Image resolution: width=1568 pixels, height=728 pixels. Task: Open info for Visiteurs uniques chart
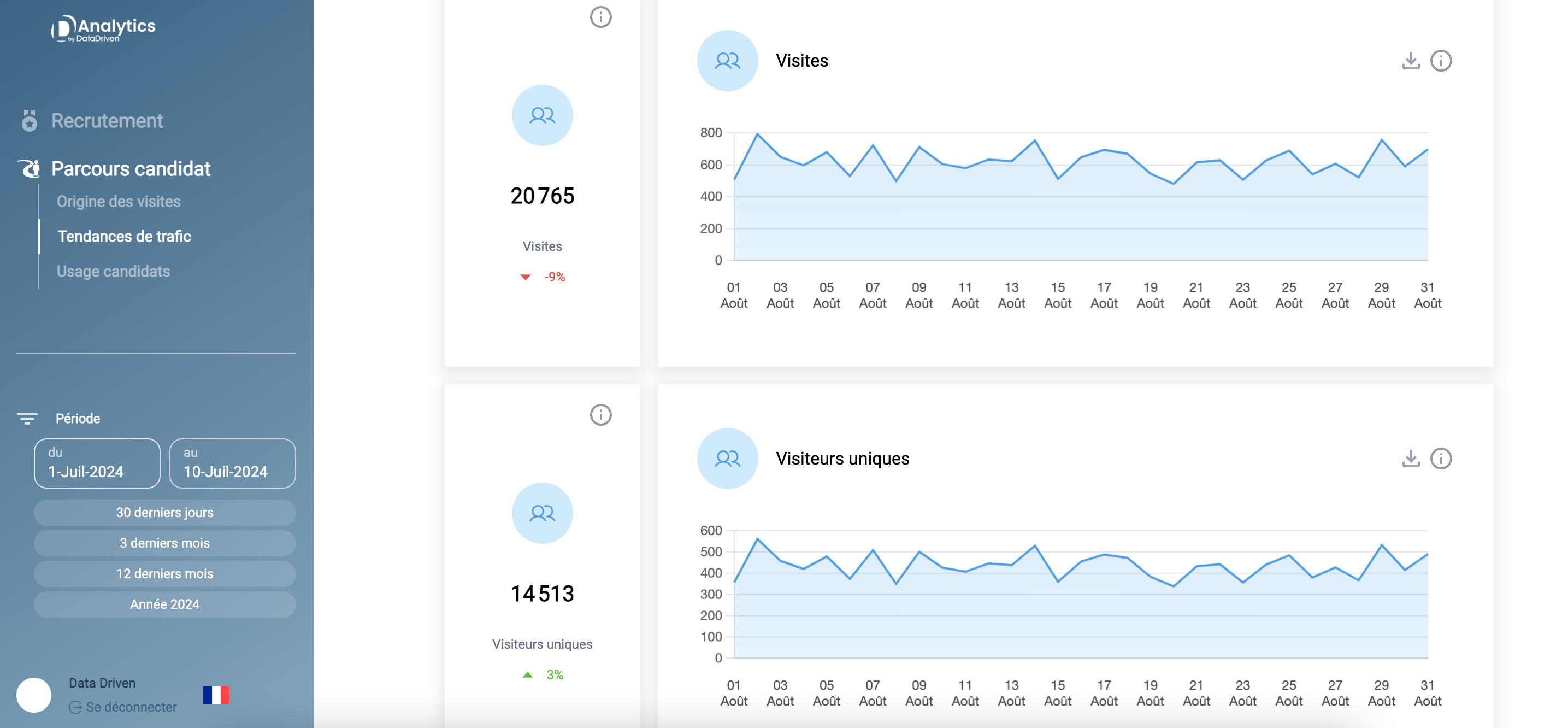point(1441,459)
